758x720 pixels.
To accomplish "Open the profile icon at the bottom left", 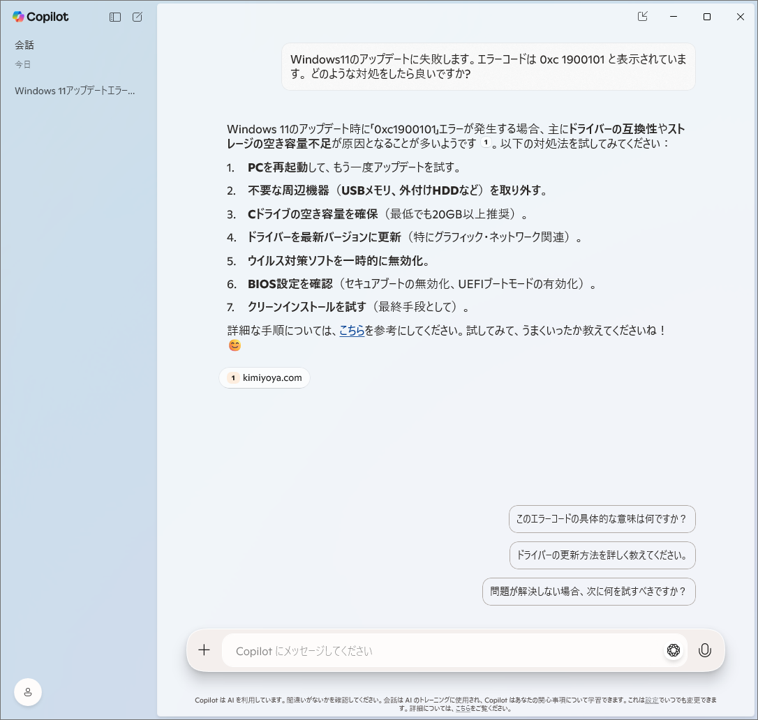I will click(x=28, y=692).
